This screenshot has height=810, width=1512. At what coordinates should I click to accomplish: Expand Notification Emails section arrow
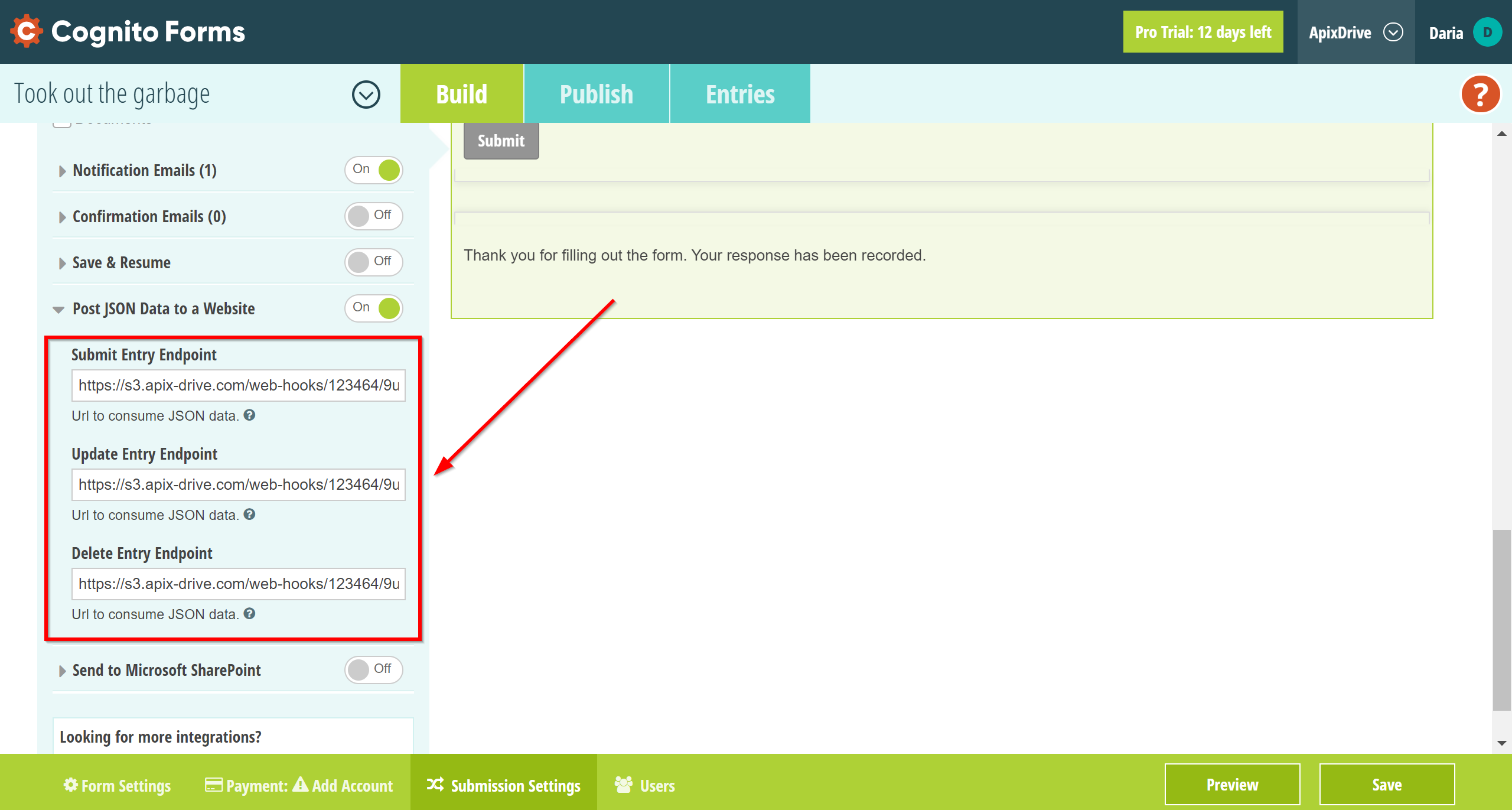click(x=62, y=171)
